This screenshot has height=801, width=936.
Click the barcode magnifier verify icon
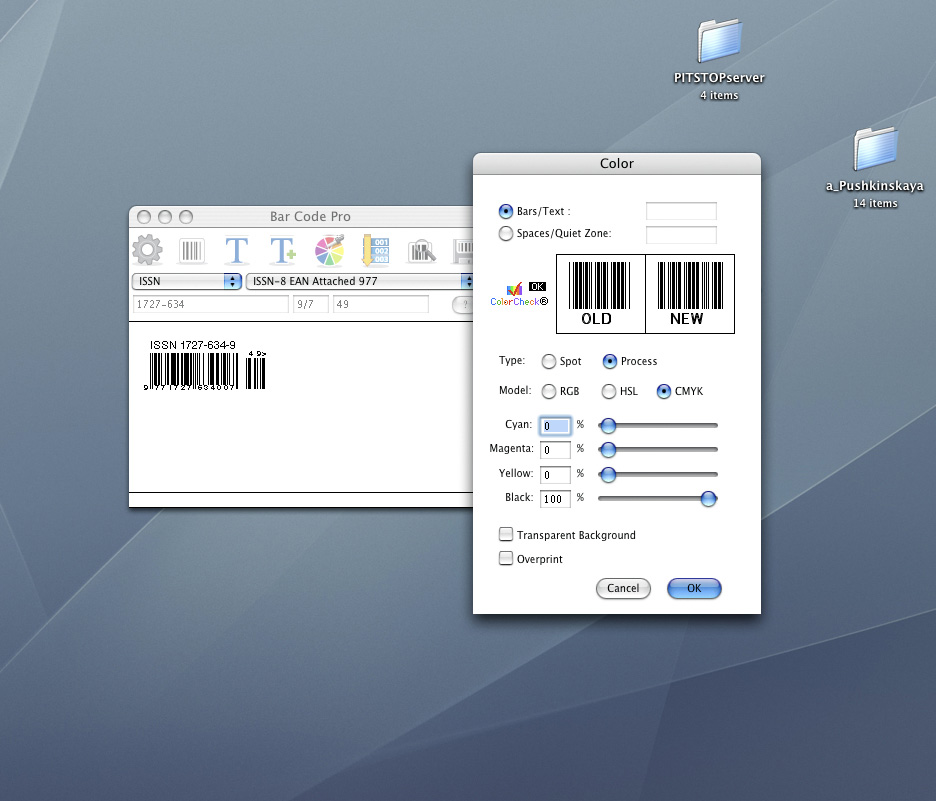tap(421, 251)
